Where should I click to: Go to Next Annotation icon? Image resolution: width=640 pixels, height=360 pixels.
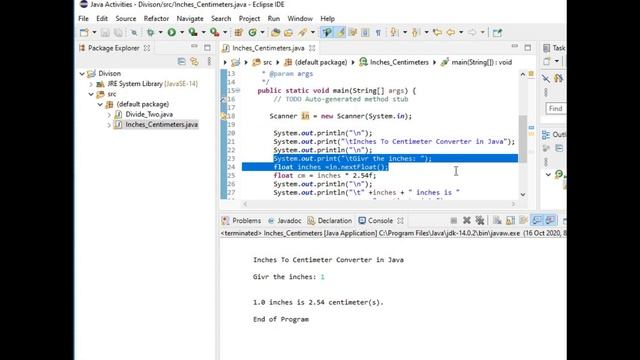pos(394,33)
